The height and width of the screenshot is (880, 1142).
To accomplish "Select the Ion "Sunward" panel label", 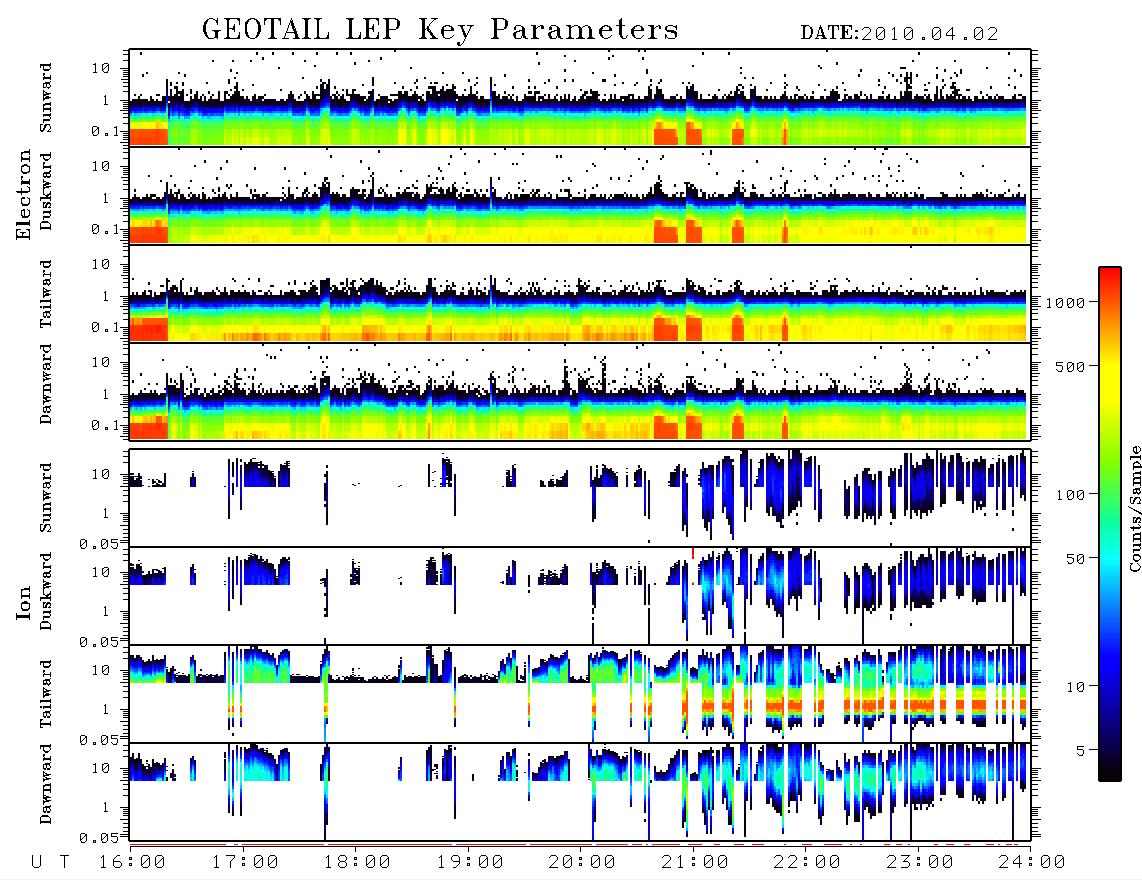I will pos(46,498).
